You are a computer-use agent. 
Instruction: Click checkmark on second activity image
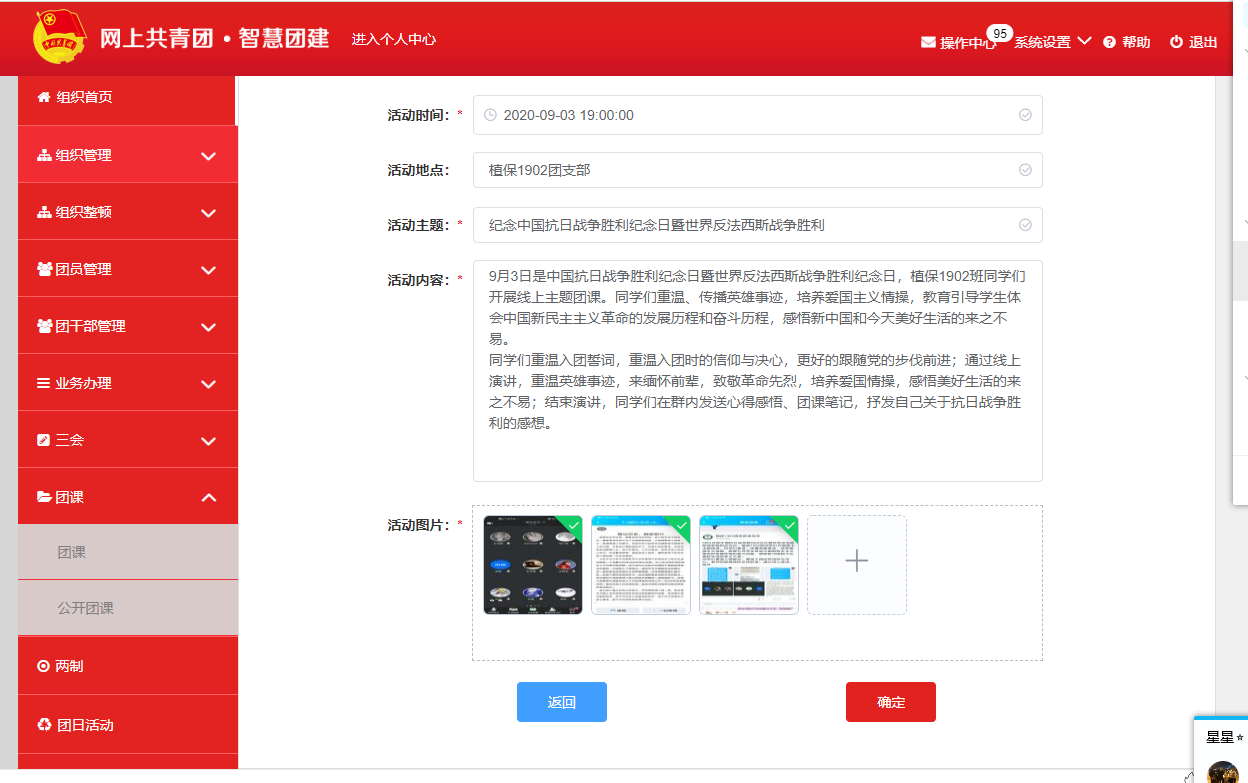coord(681,524)
